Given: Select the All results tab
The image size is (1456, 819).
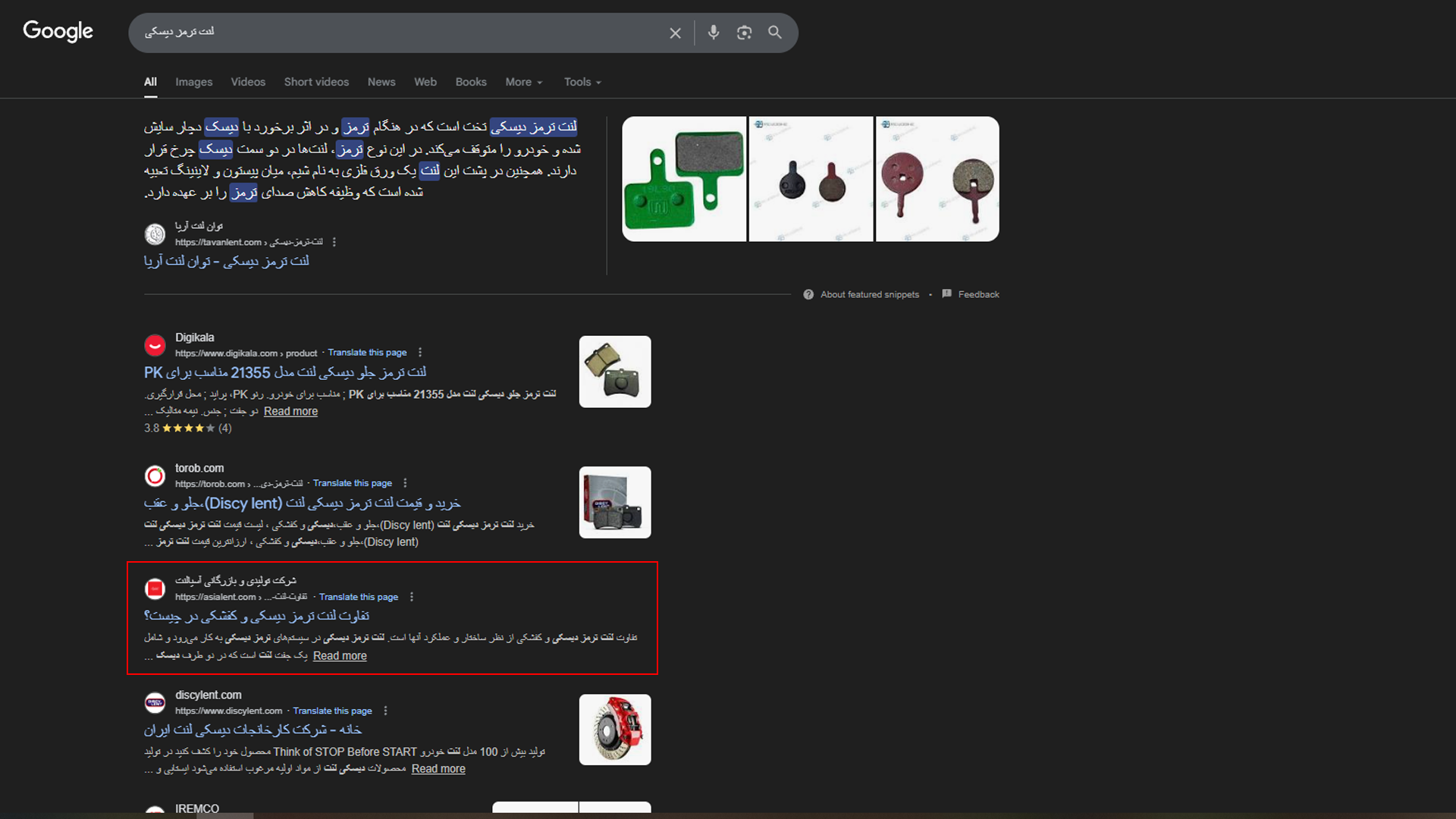Looking at the screenshot, I should 151,82.
